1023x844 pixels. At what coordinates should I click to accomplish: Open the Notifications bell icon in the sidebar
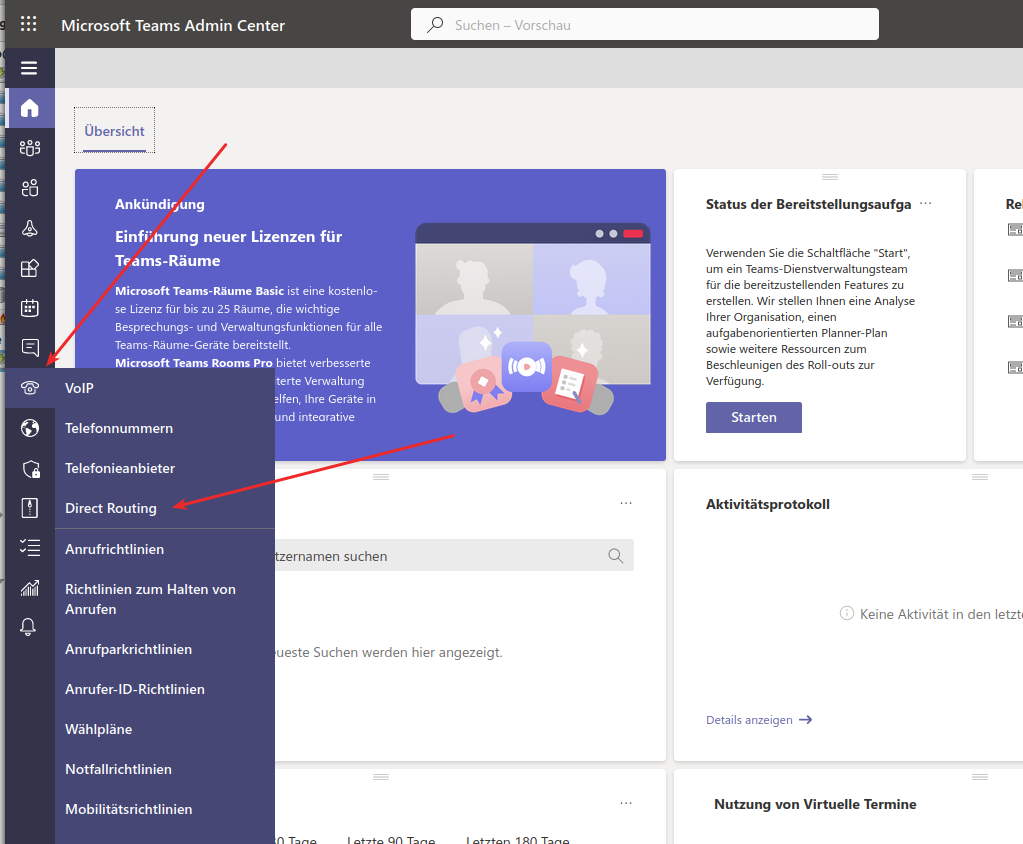30,627
